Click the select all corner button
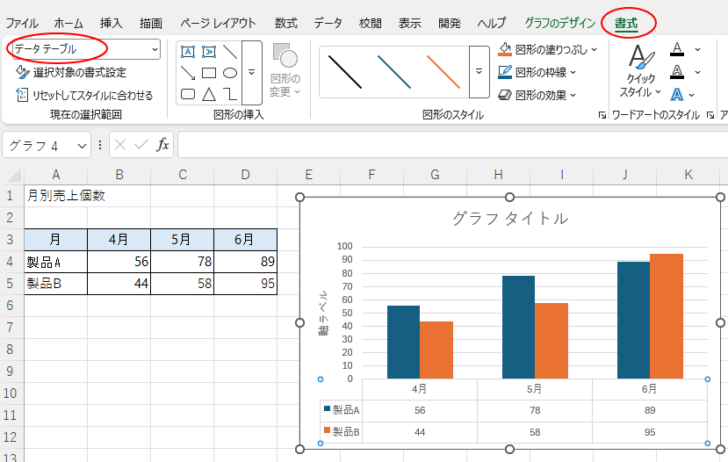The width and height of the screenshot is (728, 462). (14, 175)
